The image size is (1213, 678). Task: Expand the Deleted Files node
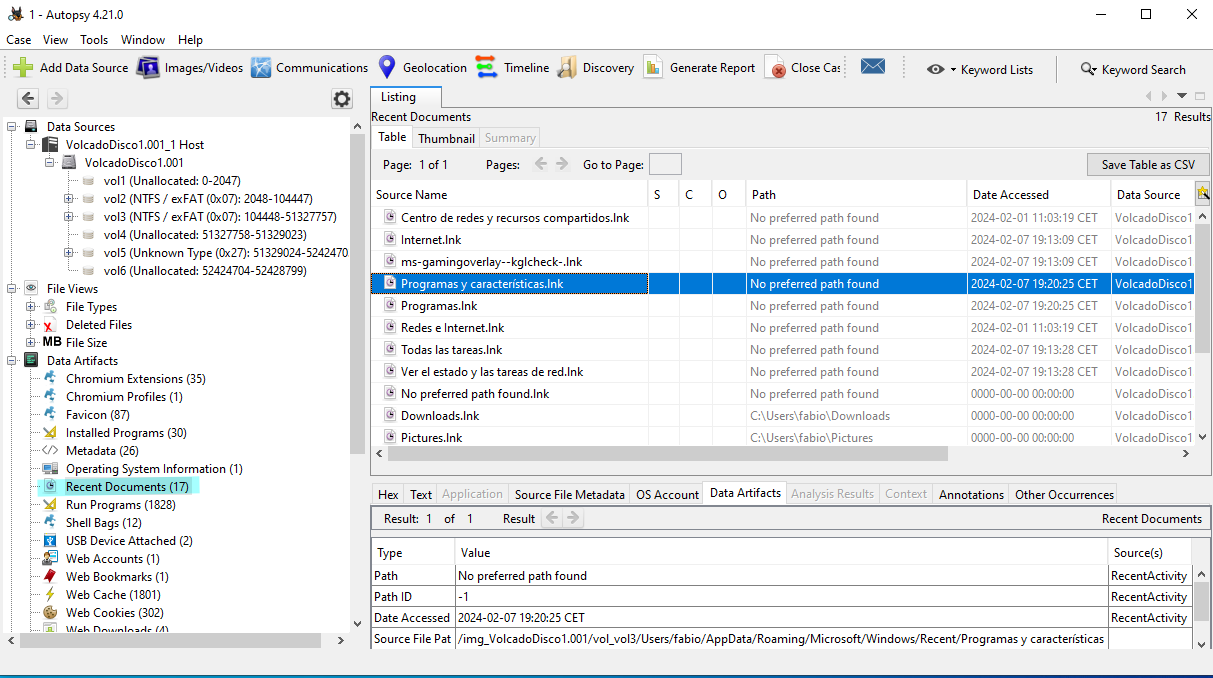[x=31, y=325]
